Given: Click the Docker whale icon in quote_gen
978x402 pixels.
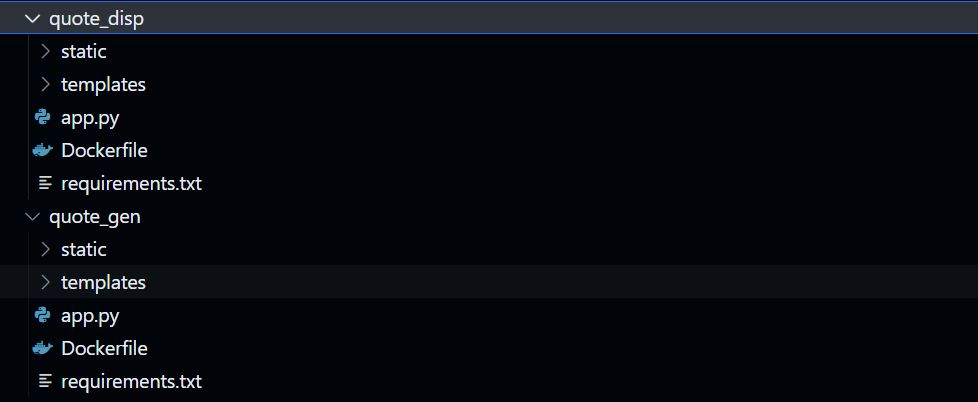Looking at the screenshot, I should (x=42, y=348).
